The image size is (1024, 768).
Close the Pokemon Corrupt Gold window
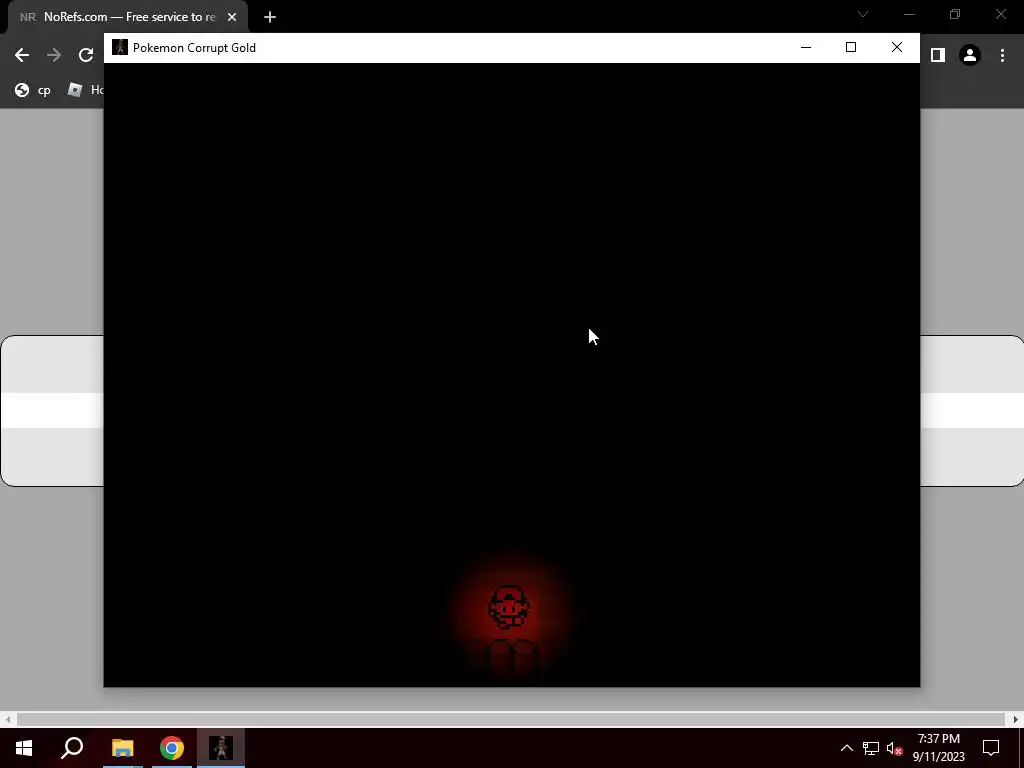click(897, 47)
